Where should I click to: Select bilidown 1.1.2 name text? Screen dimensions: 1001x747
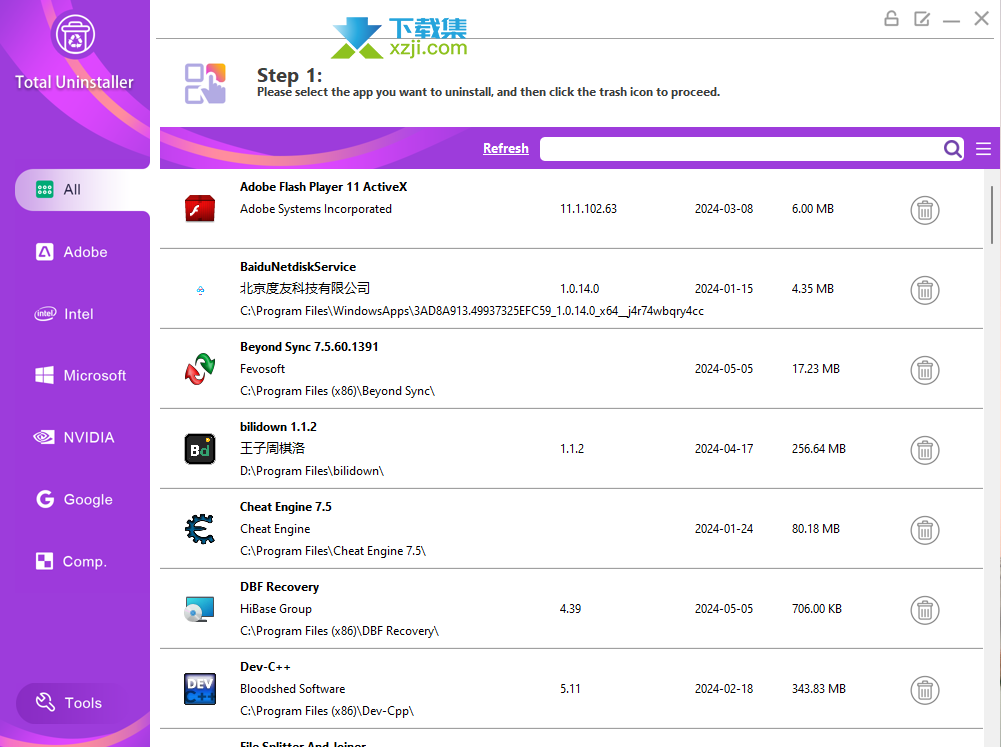(x=278, y=426)
